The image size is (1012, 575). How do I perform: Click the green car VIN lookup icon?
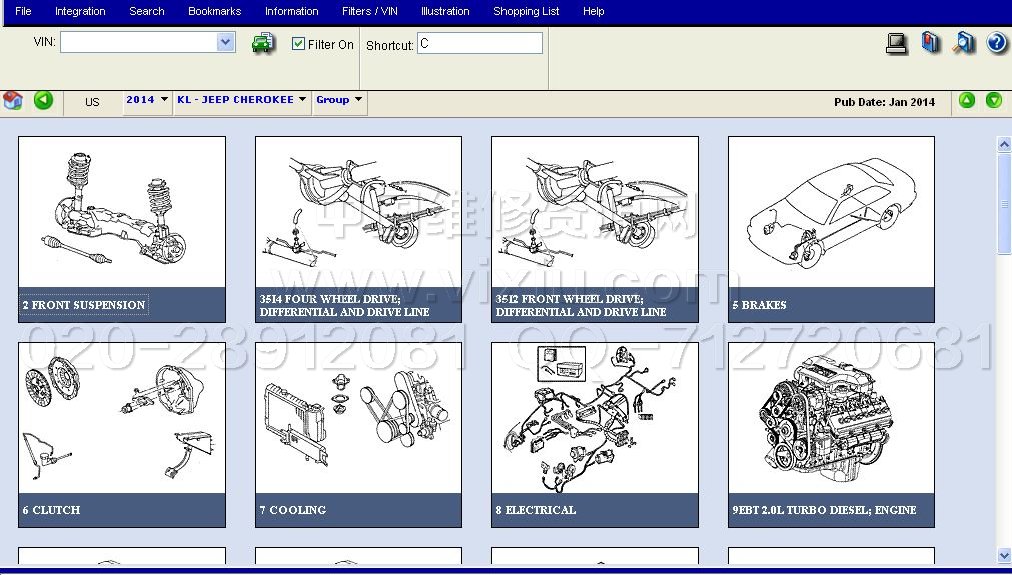coord(263,43)
